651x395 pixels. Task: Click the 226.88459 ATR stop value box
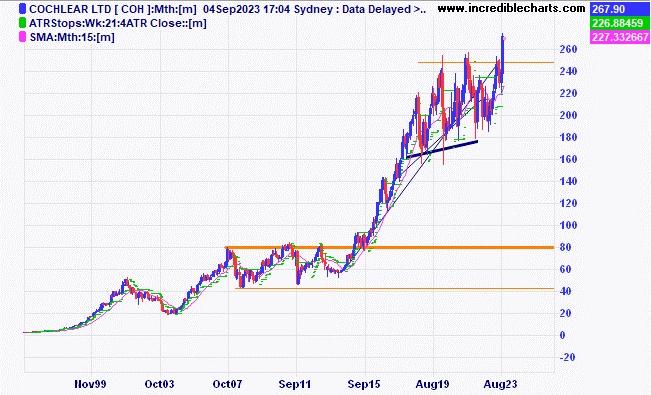619,23
